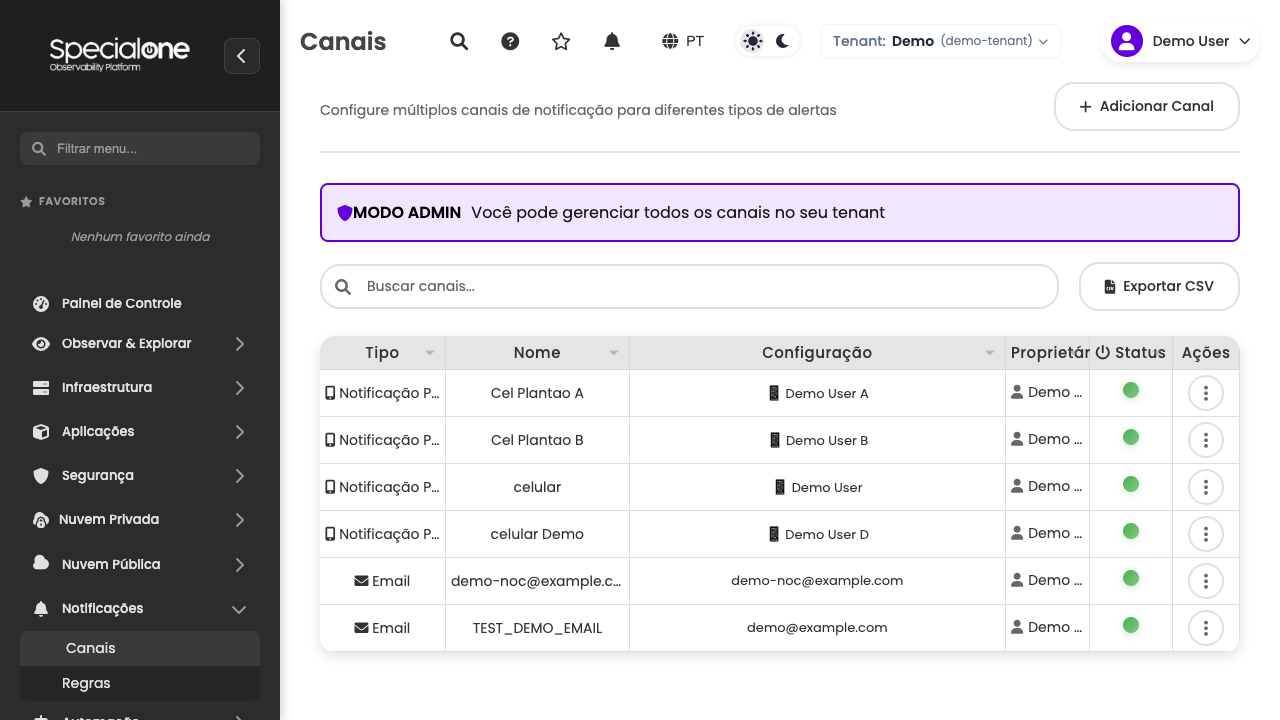Open the Demo User account dropdown arrow
The width and height of the screenshot is (1280, 720).
(1245, 41)
